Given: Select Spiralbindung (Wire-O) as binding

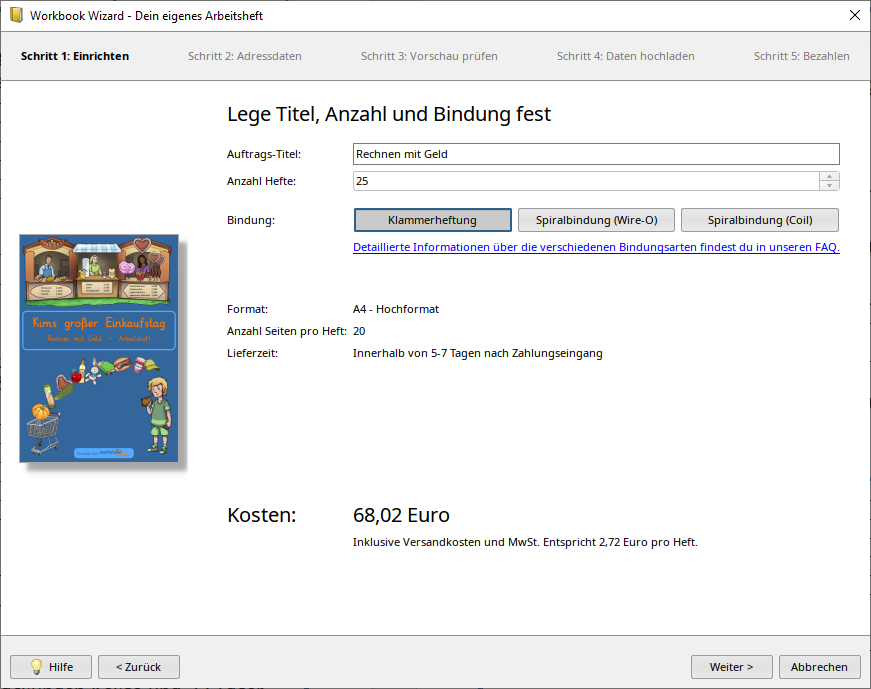Looking at the screenshot, I should (596, 219).
